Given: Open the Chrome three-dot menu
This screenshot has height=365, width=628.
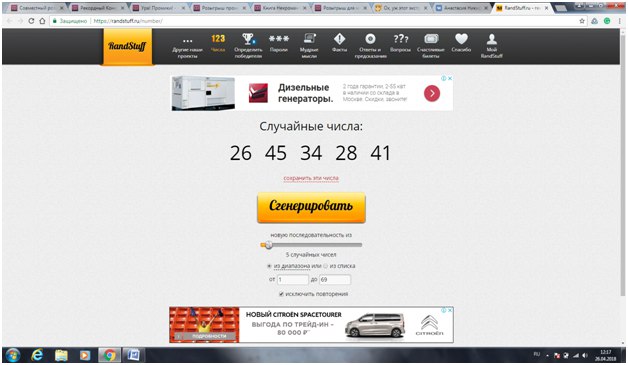Looking at the screenshot, I should (x=619, y=21).
